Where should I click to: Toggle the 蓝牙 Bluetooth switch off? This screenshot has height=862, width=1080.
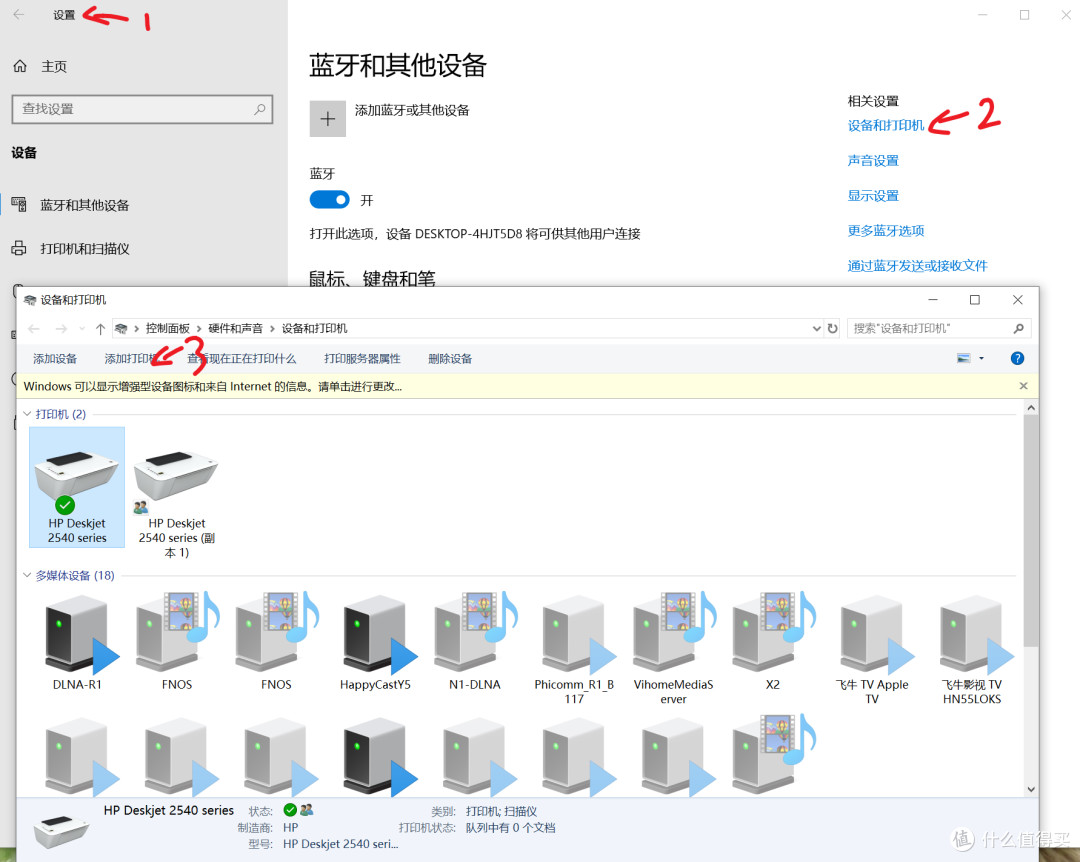coord(329,200)
